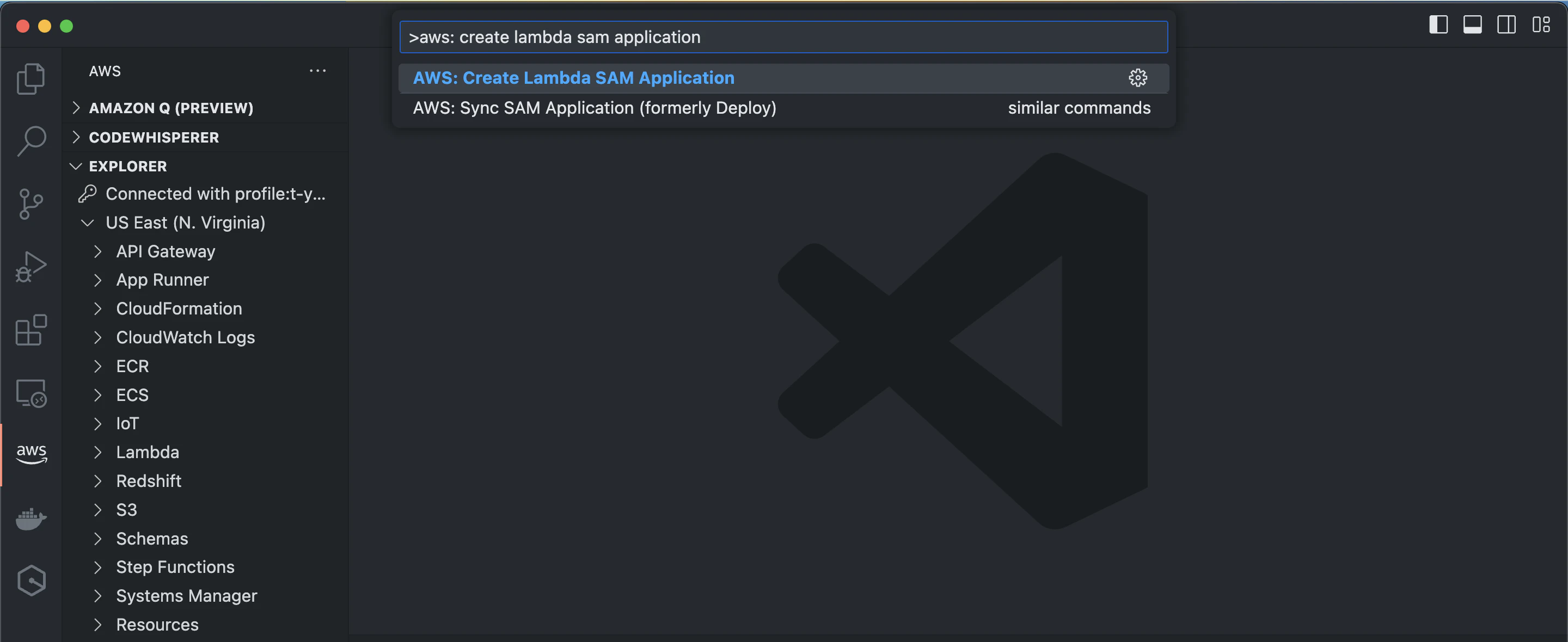The image size is (1568, 642).
Task: Expand the API Gateway node chevron
Action: coord(97,251)
